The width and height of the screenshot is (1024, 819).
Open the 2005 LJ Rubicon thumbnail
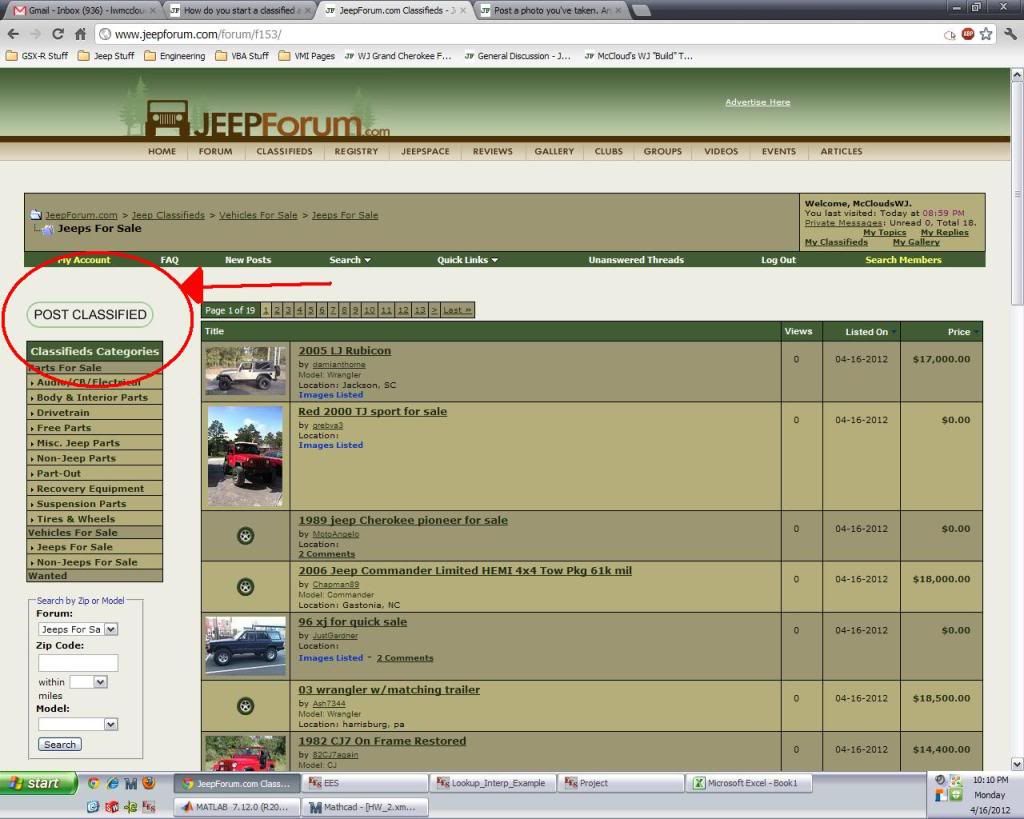(x=246, y=371)
